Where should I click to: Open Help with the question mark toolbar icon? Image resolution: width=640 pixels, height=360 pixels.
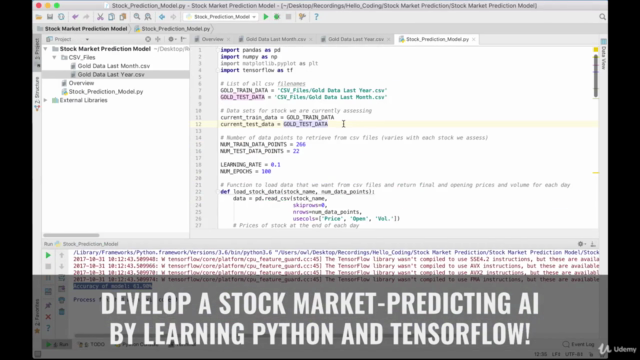(316, 17)
